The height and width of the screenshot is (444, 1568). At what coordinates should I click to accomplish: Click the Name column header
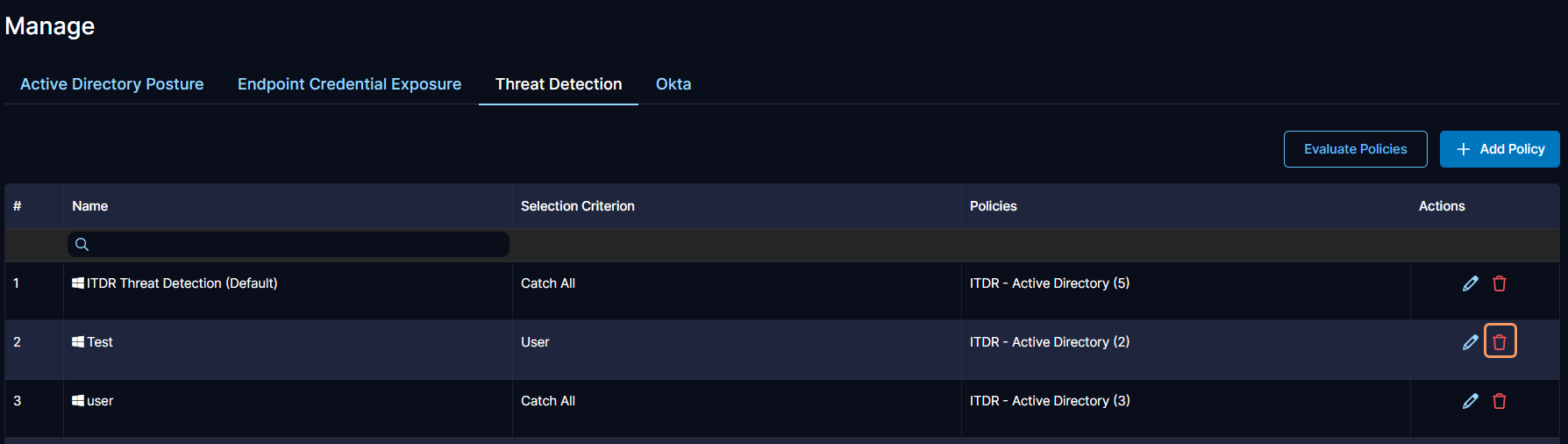90,206
